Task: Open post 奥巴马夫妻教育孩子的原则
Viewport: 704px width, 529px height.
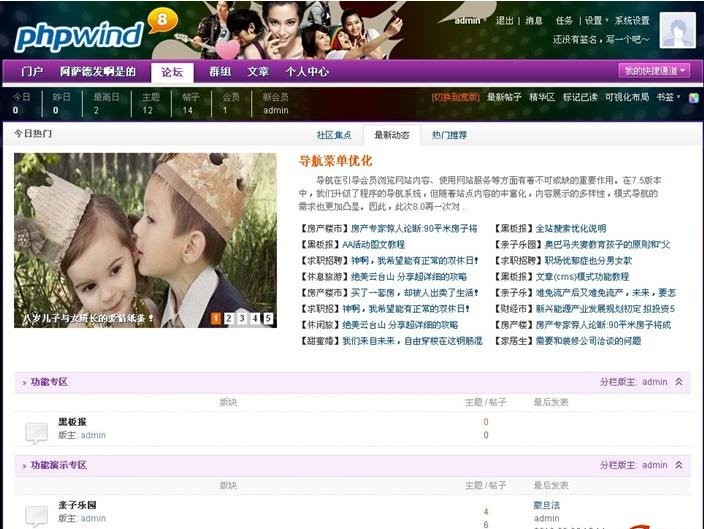Action: (607, 245)
